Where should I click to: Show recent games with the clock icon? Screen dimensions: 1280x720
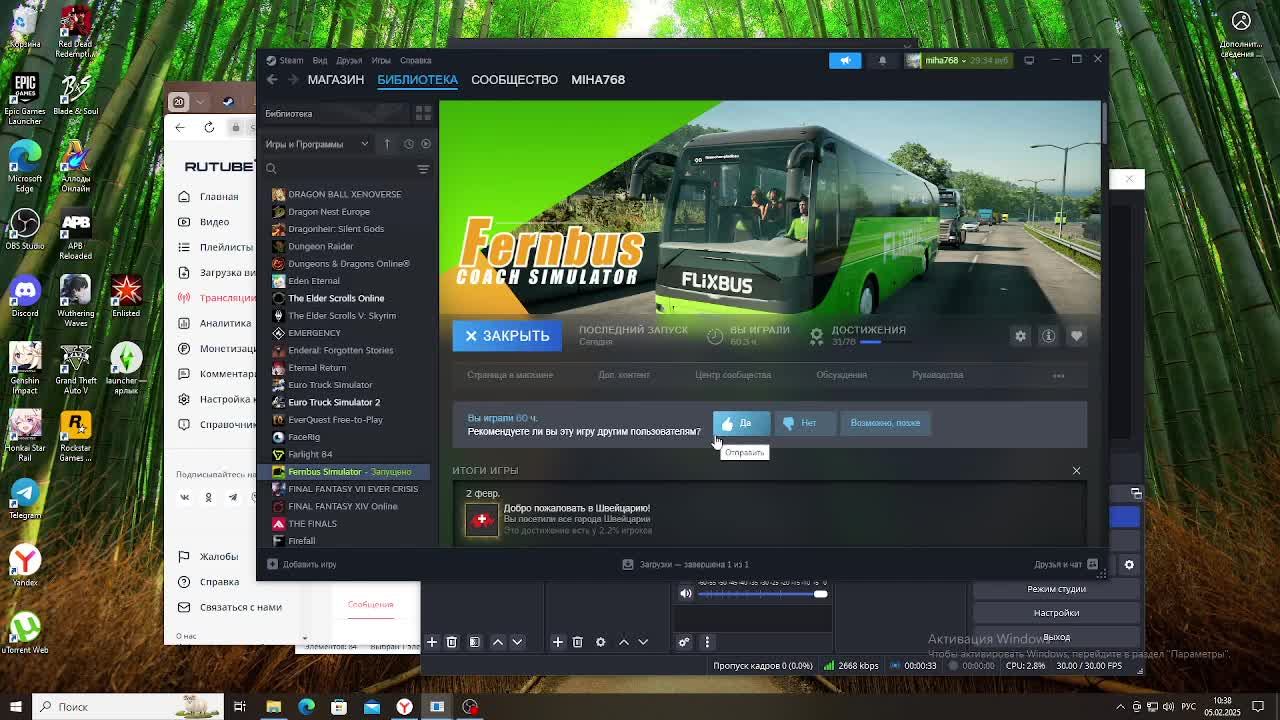(408, 144)
